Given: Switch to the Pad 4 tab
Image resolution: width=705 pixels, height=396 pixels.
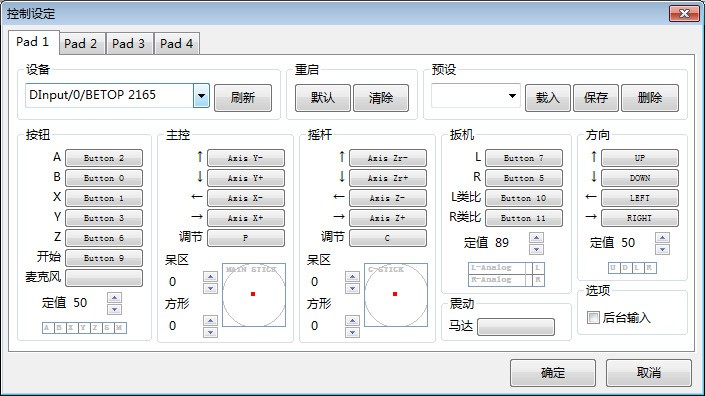Looking at the screenshot, I should [x=177, y=44].
